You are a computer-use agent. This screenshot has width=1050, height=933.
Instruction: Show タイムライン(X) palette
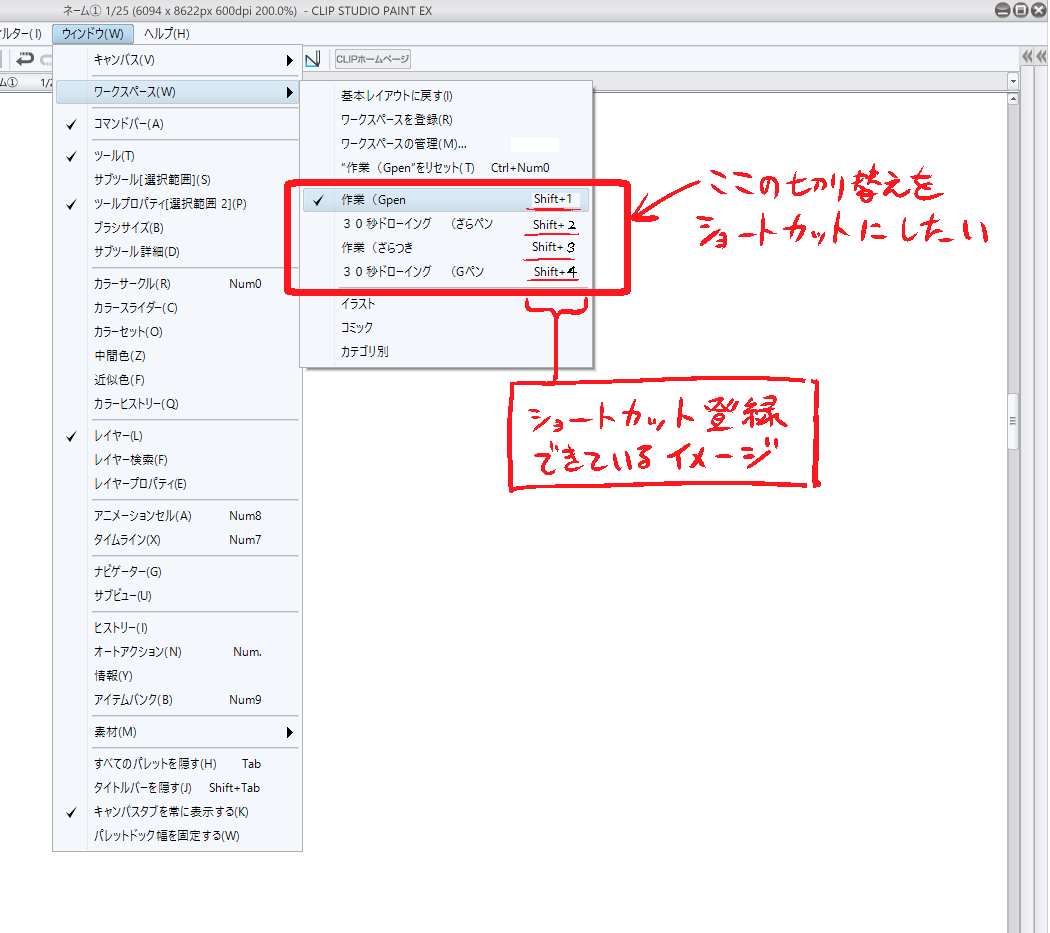point(177,540)
